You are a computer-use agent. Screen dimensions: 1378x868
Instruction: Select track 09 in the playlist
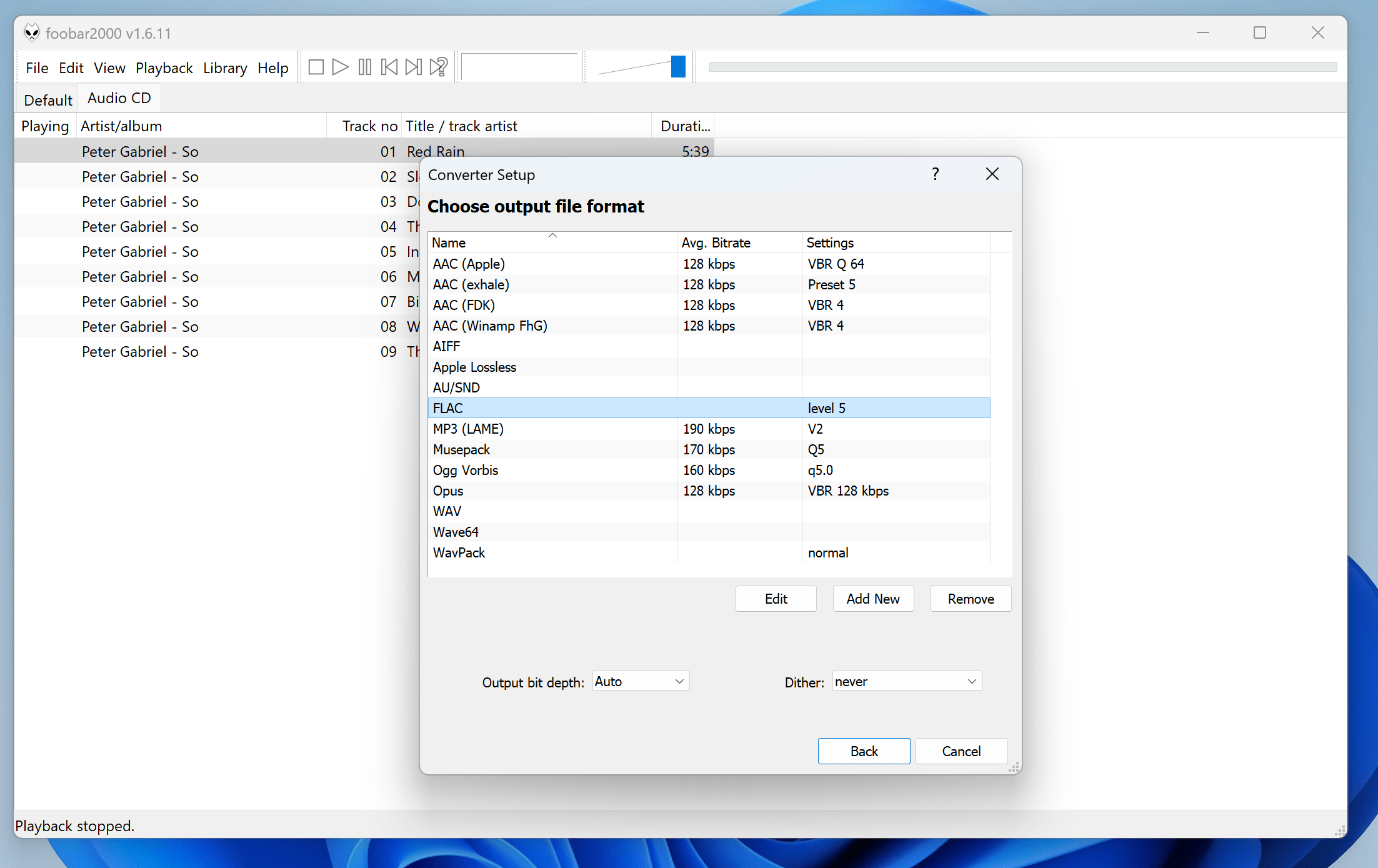[x=217, y=351]
